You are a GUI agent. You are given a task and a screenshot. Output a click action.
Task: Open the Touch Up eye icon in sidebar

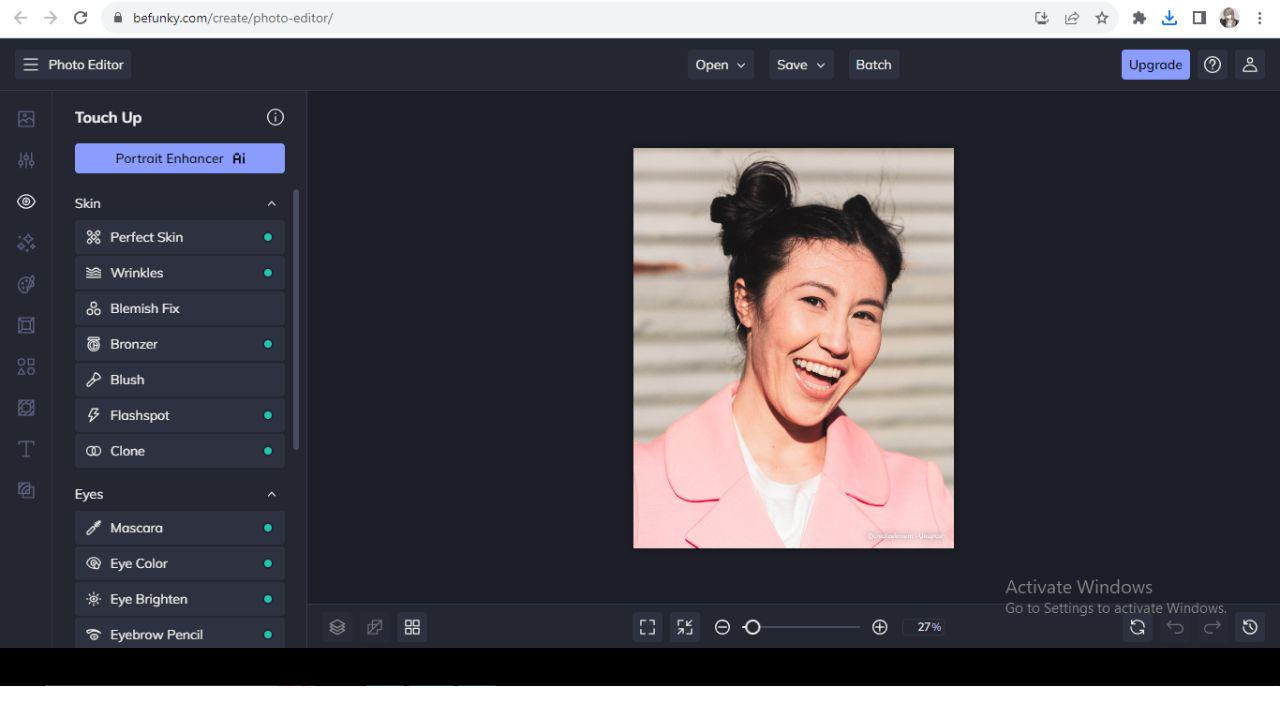pyautogui.click(x=26, y=202)
